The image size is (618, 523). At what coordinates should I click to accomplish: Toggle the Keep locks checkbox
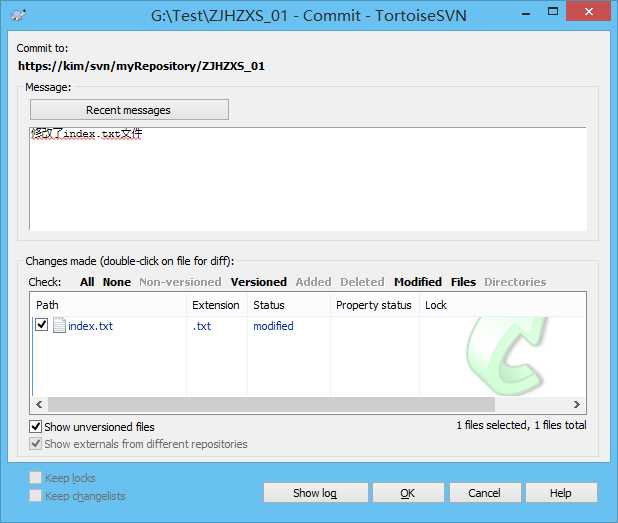coord(35,477)
